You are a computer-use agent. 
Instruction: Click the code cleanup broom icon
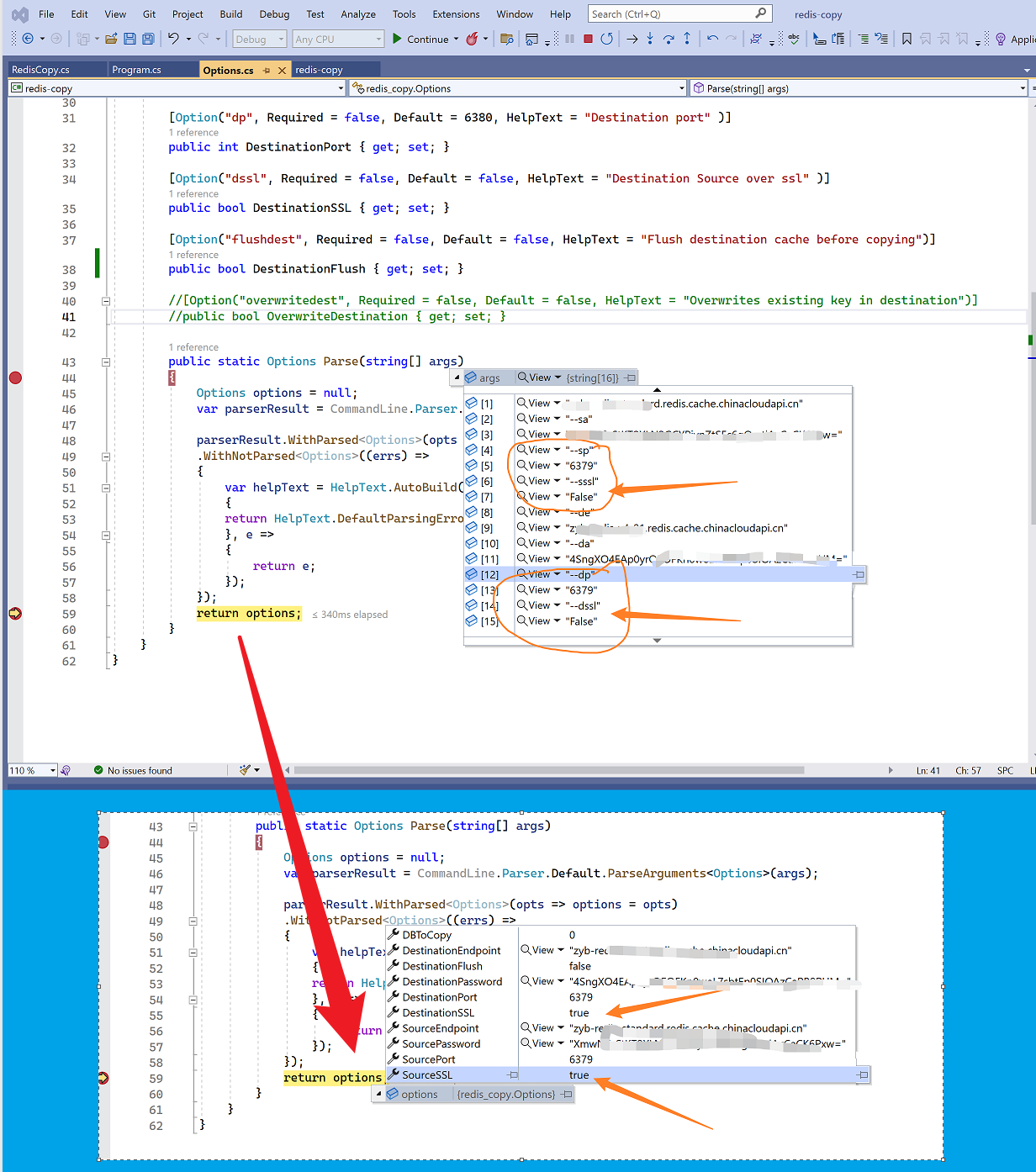point(245,770)
